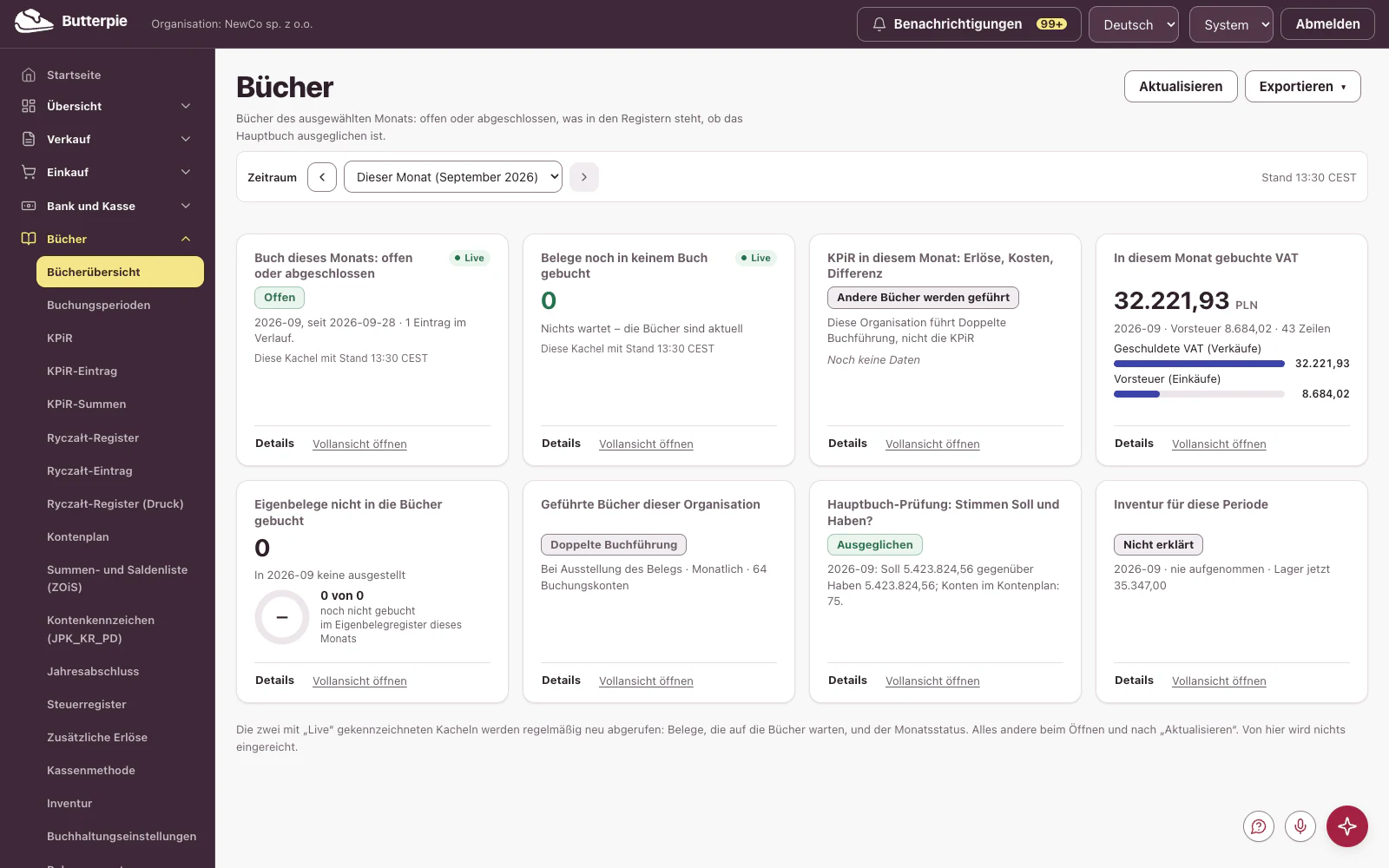Click the Startseite home icon
This screenshot has height=868, width=1389.
point(29,75)
